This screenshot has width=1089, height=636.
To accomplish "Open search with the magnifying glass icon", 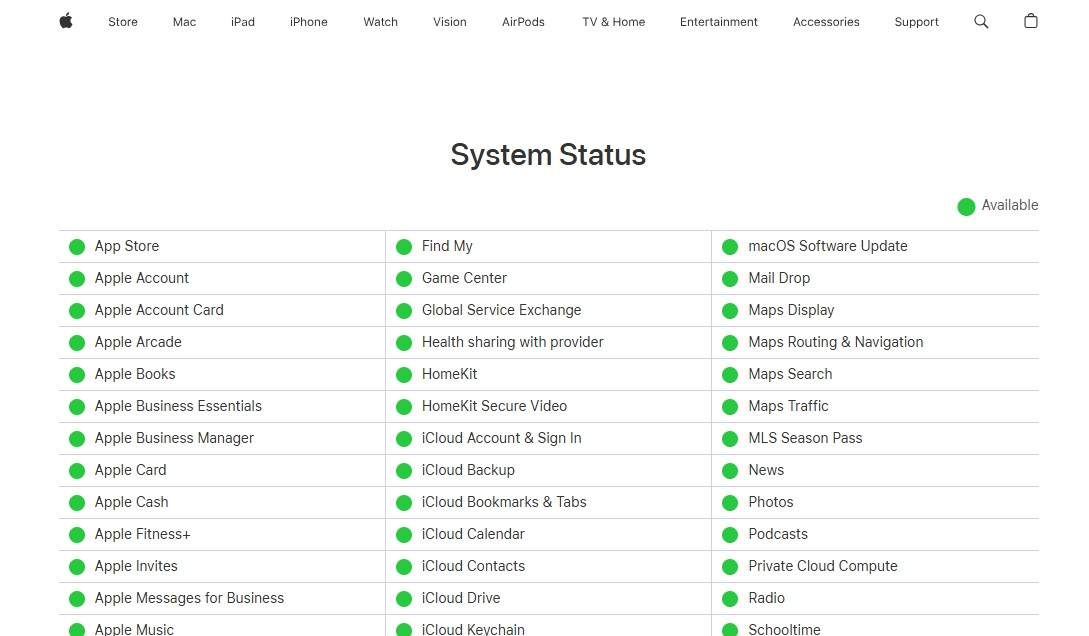I will tap(981, 21).
